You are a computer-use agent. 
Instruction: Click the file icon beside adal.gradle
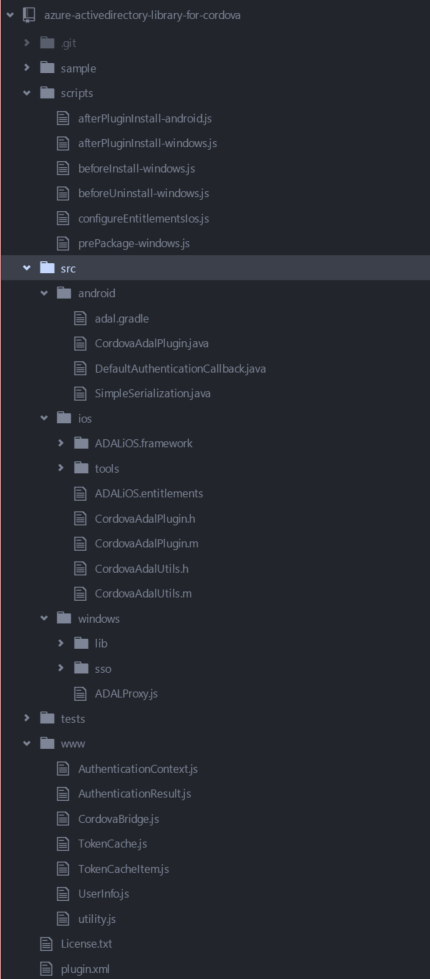(81, 318)
